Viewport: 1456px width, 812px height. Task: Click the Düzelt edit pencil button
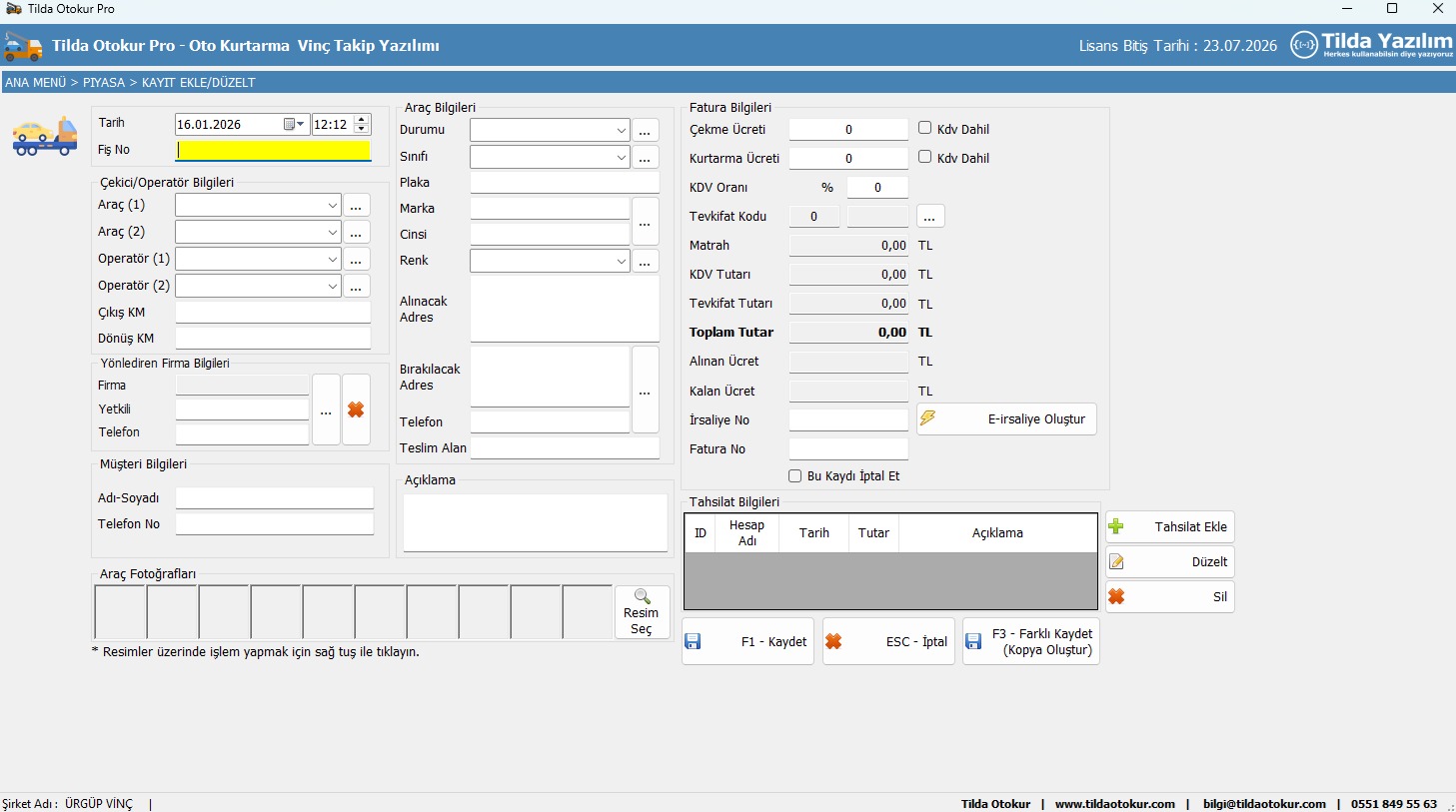click(x=1169, y=562)
